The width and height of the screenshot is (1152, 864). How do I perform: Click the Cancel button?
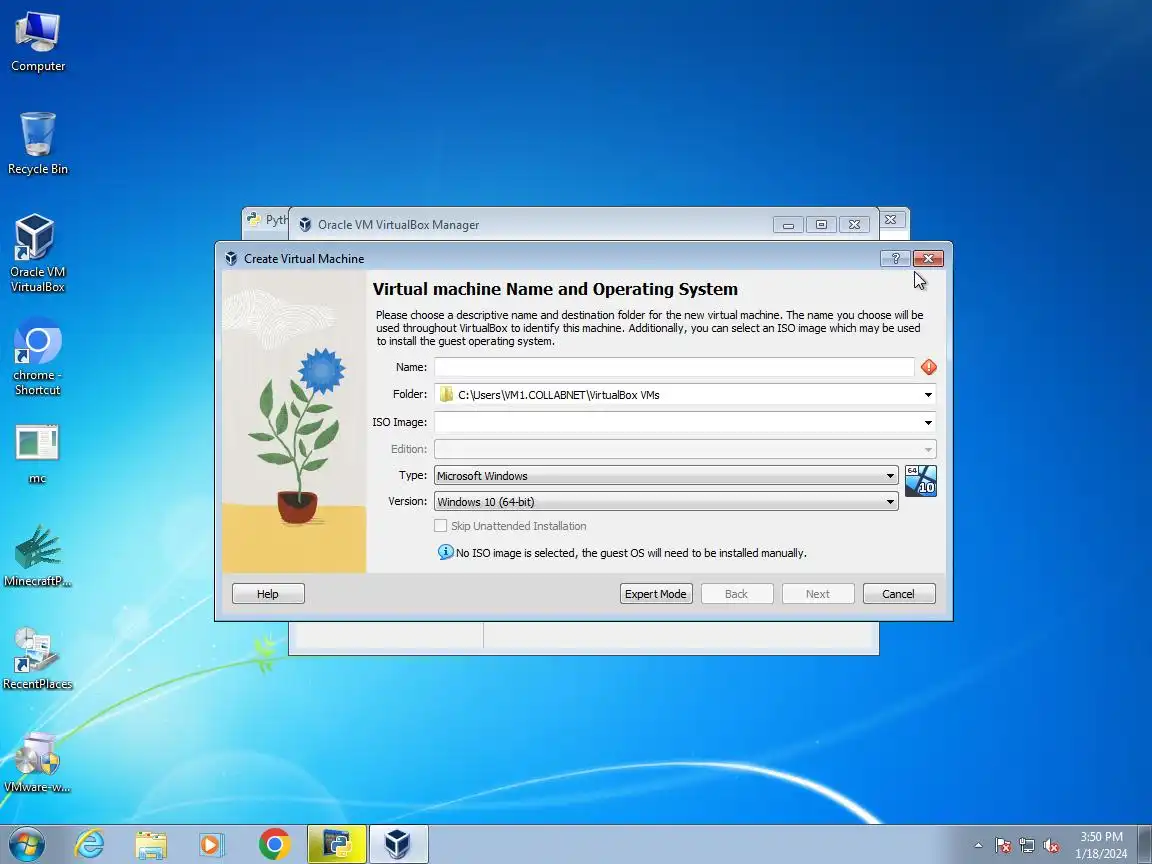tap(899, 594)
